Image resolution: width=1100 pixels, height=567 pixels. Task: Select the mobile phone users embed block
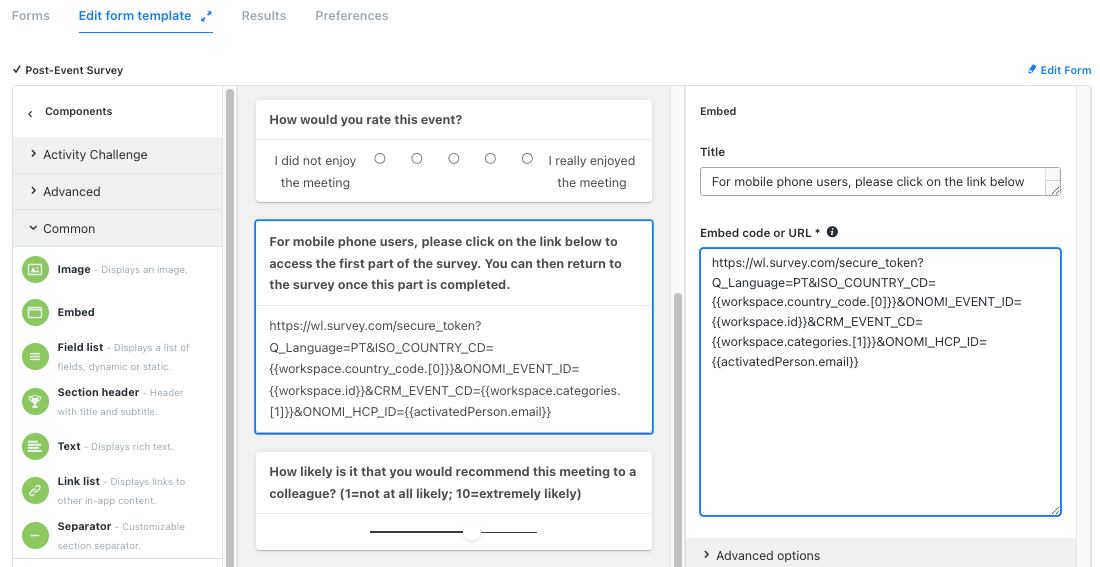pos(454,327)
